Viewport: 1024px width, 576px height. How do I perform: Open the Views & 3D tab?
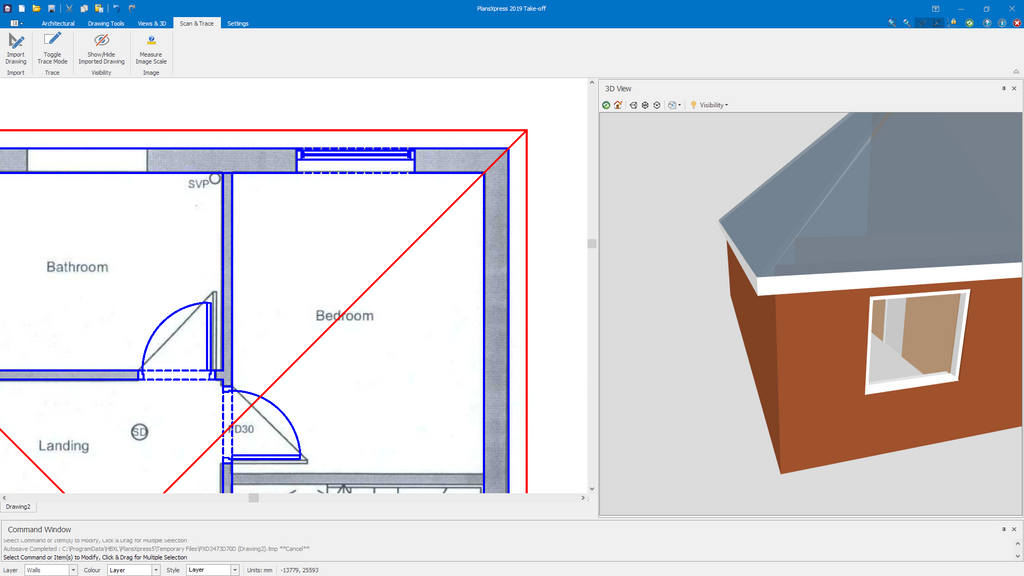[152, 23]
